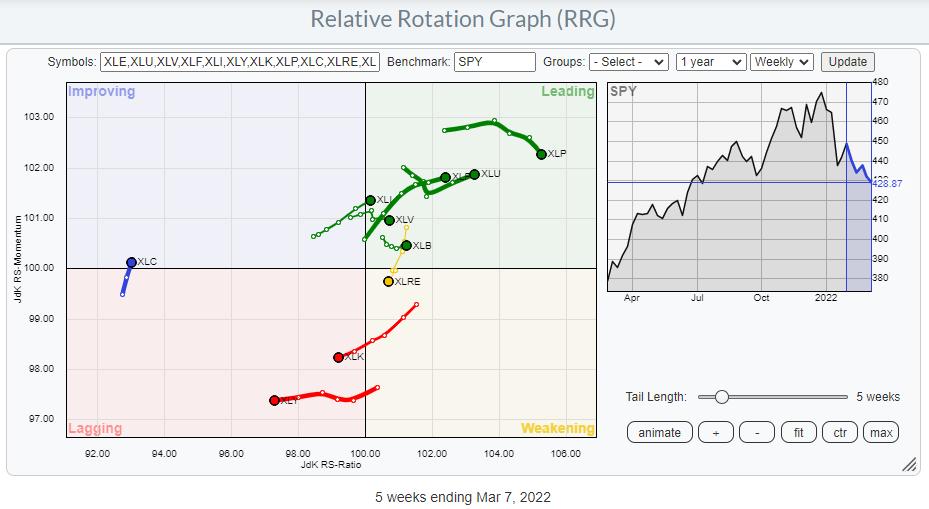Open the Groups select dropdown
This screenshot has width=929, height=509.
(x=628, y=62)
